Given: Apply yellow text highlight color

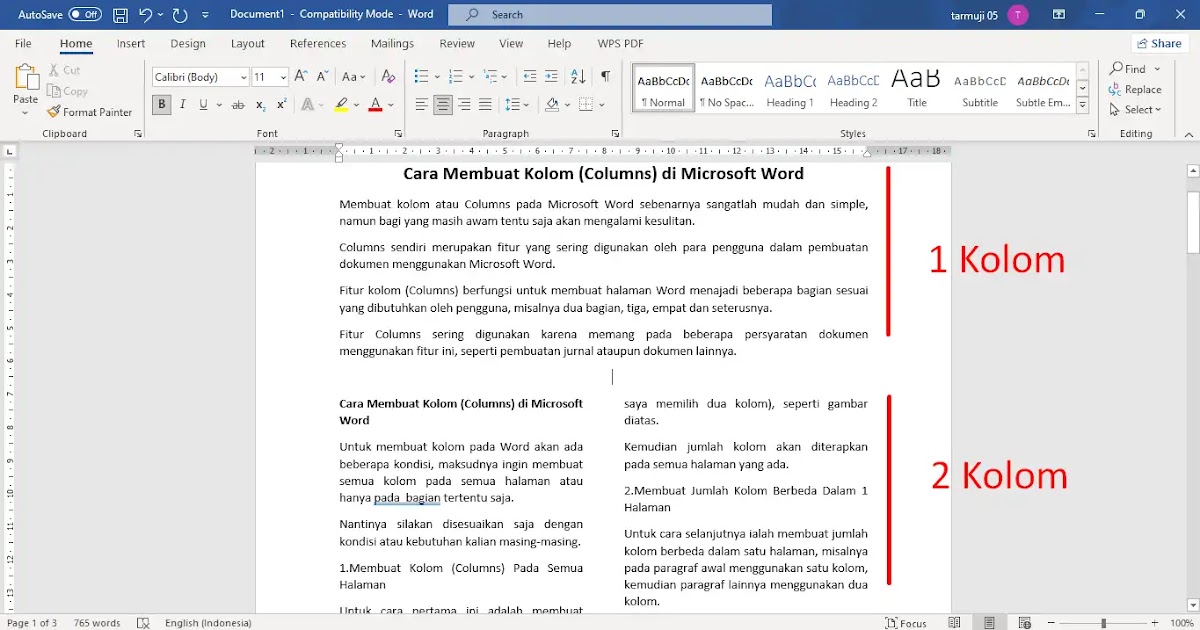Looking at the screenshot, I should [x=342, y=105].
